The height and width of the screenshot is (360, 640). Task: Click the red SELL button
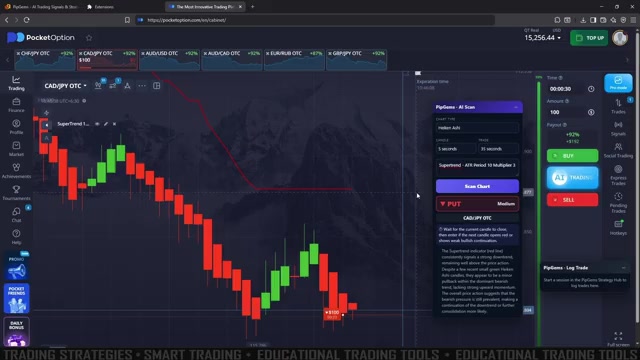click(x=572, y=200)
